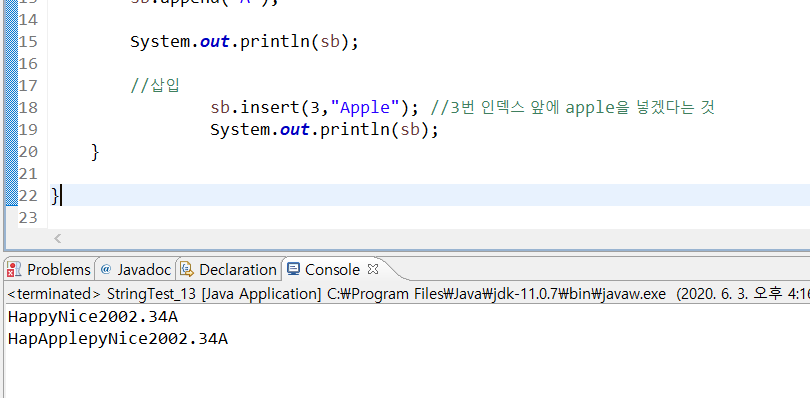
Task: Click the editor's scroll-left arrow
Action: (x=57, y=238)
